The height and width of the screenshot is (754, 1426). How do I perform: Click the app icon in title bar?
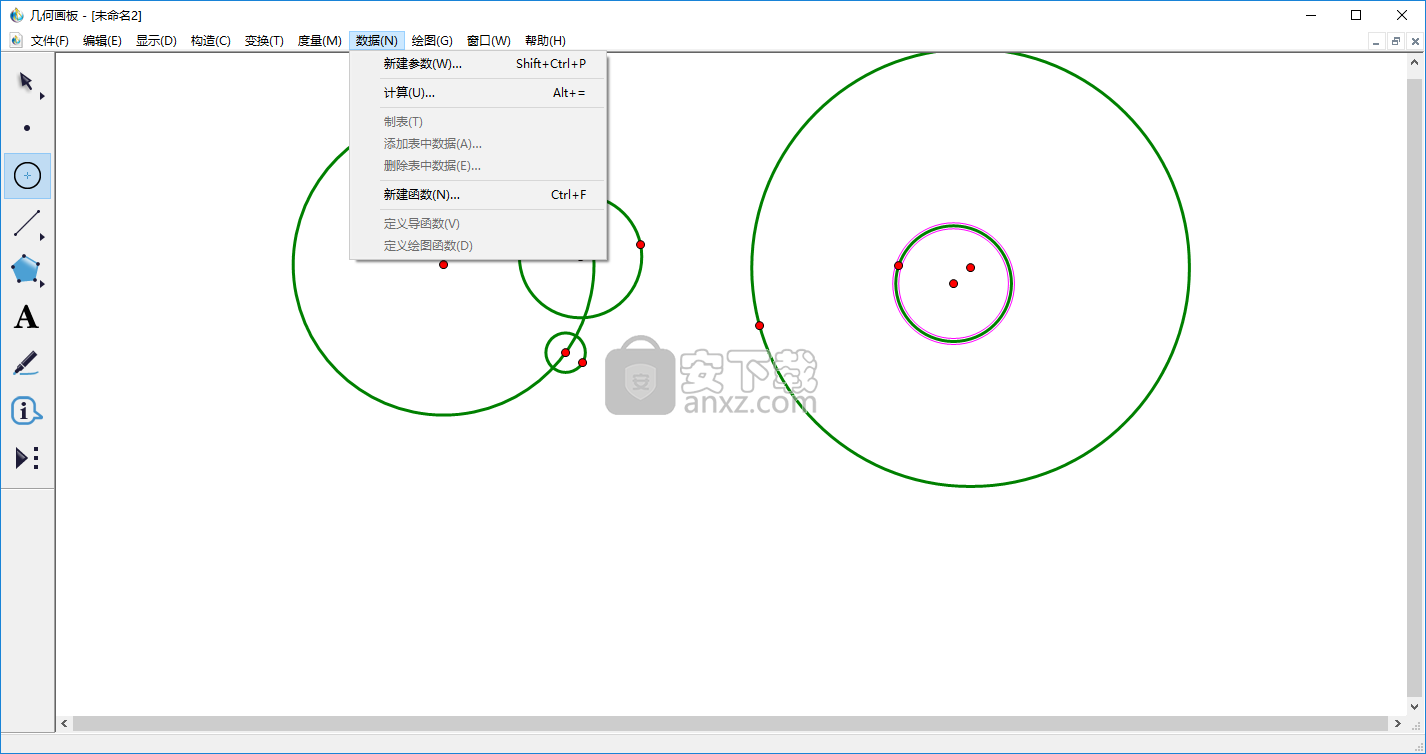pyautogui.click(x=16, y=15)
